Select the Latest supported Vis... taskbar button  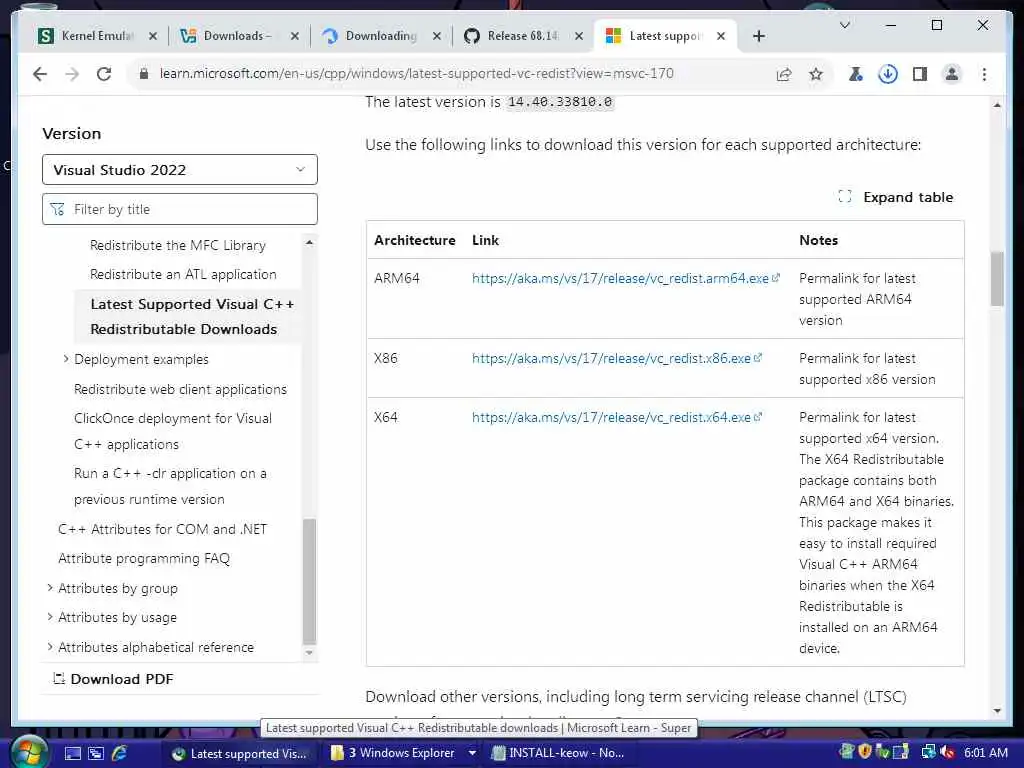[240, 754]
